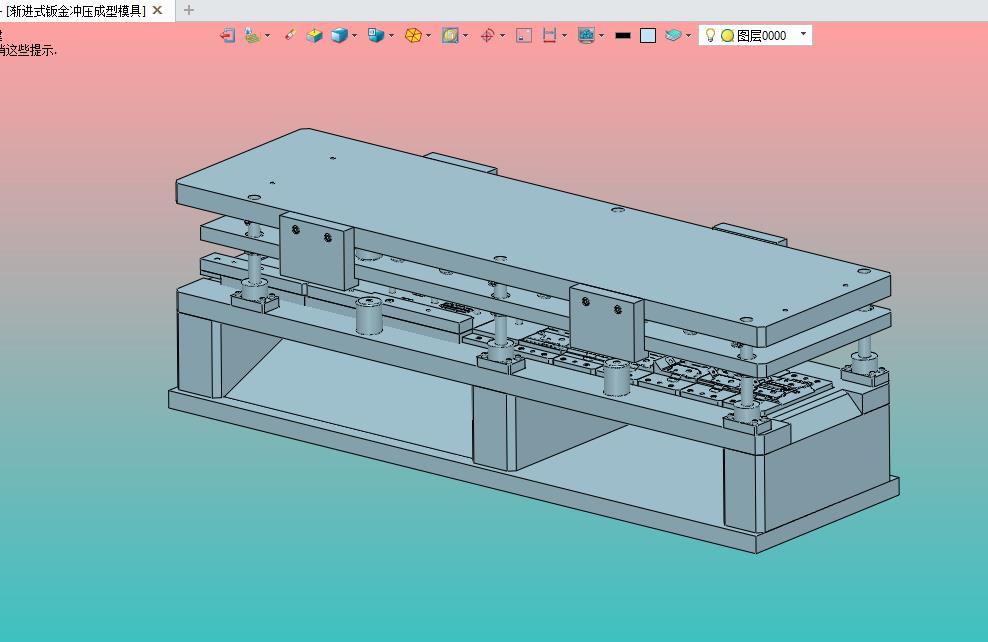The height and width of the screenshot is (642, 988).
Task: Click the light blue face color swatch
Action: point(648,35)
